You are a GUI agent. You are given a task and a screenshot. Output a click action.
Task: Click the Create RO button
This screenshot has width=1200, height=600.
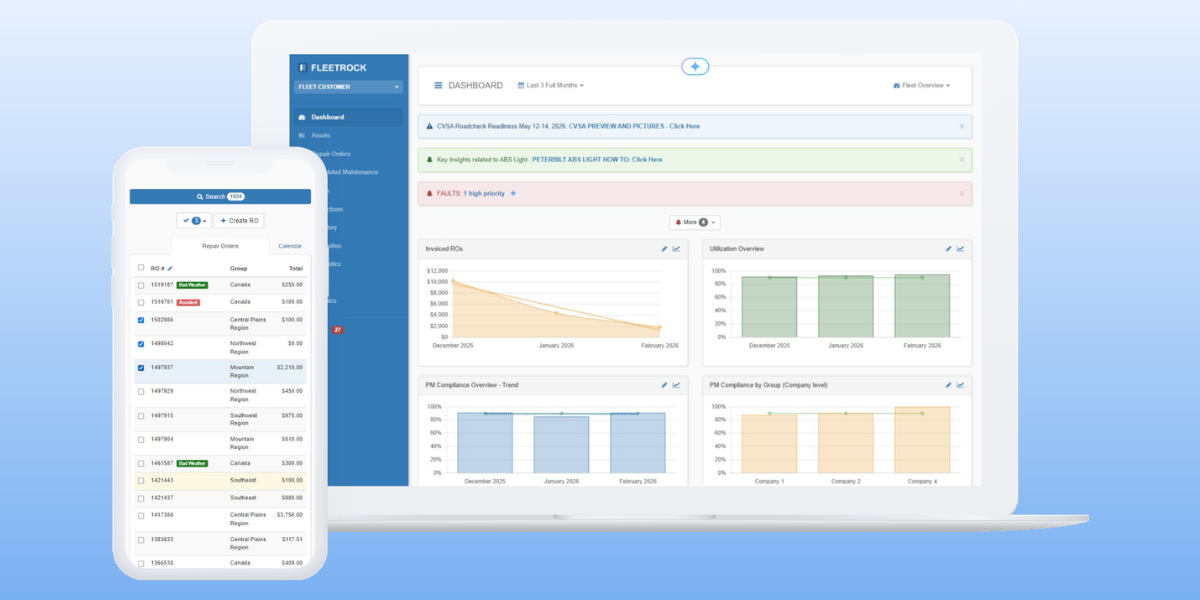click(x=239, y=220)
